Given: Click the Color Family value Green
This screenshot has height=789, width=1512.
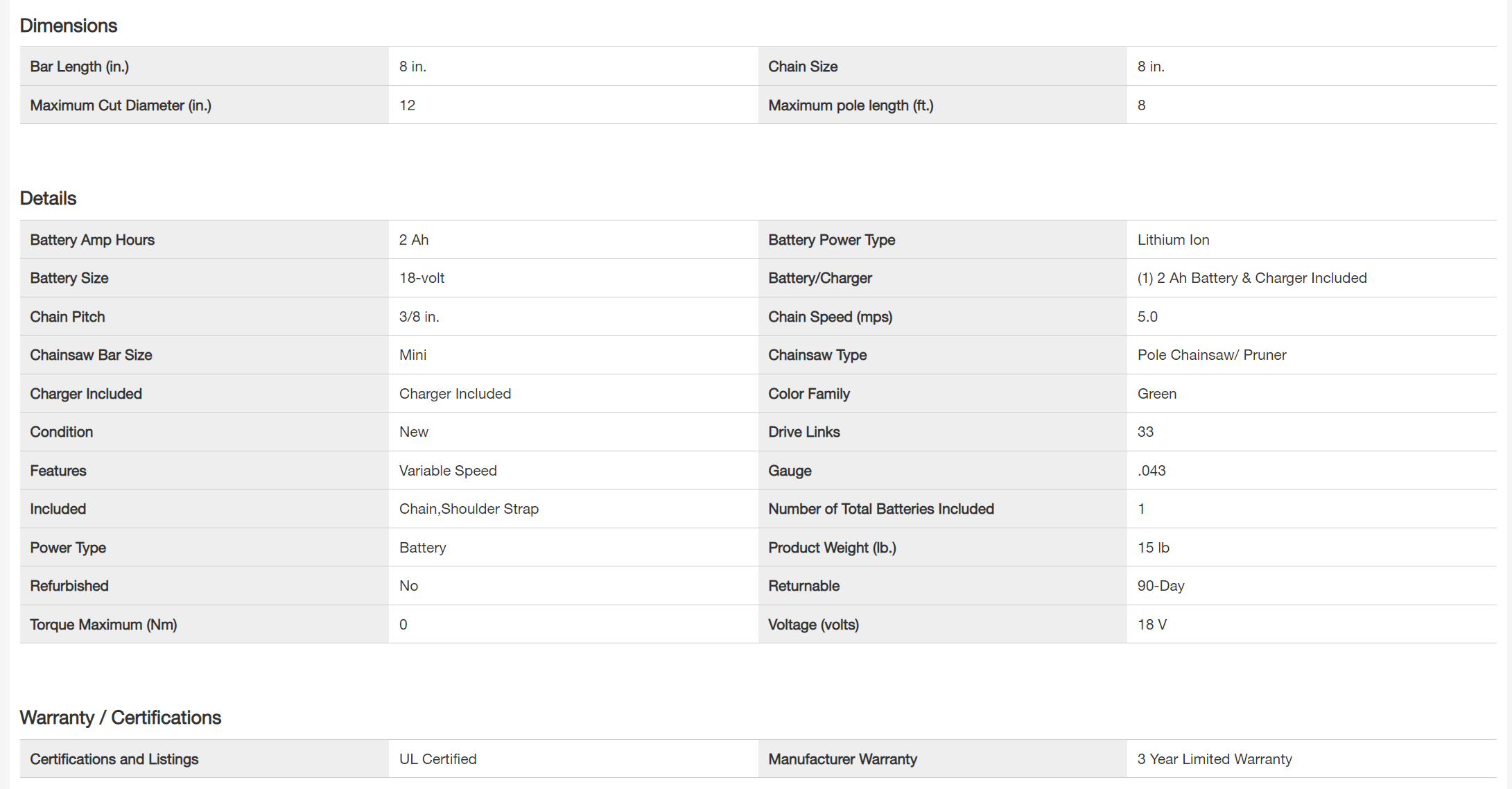Looking at the screenshot, I should tap(1156, 394).
